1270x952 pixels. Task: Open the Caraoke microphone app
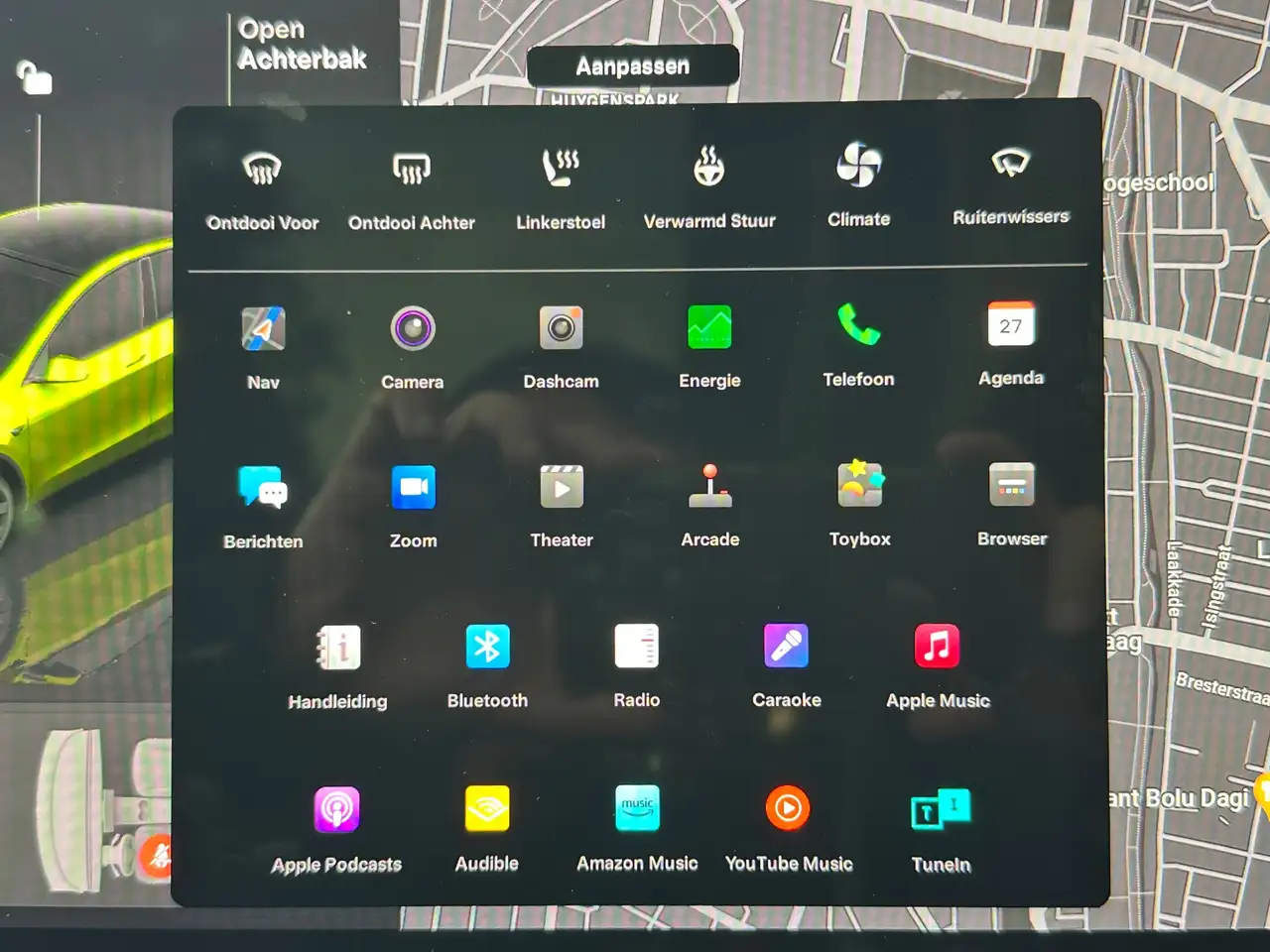[786, 647]
